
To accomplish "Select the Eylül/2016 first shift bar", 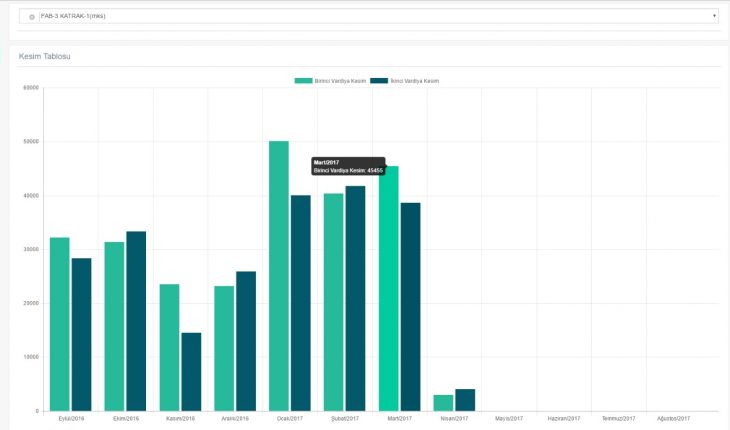I will pyautogui.click(x=60, y=324).
